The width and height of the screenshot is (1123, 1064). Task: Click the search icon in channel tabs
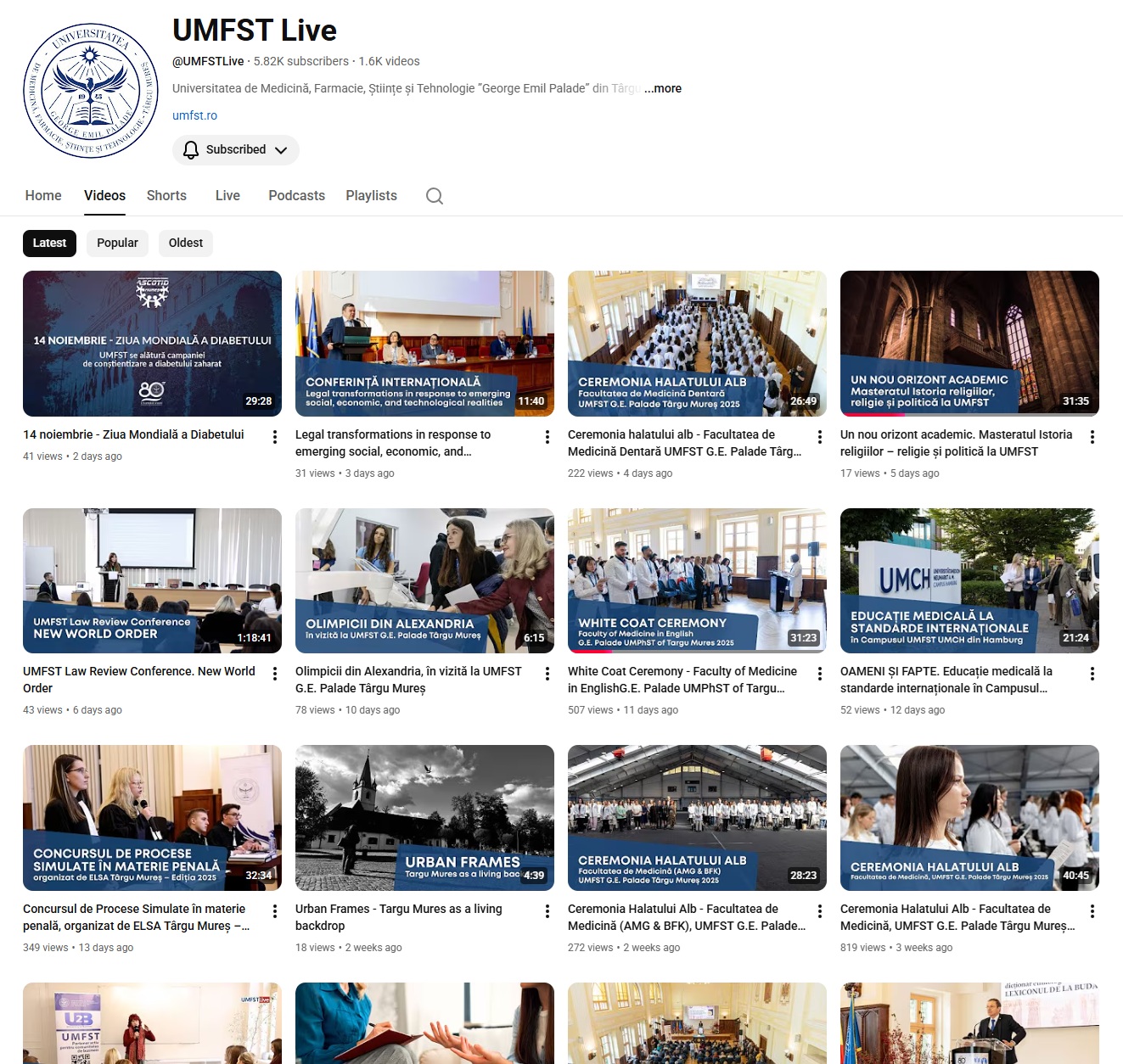coord(435,196)
